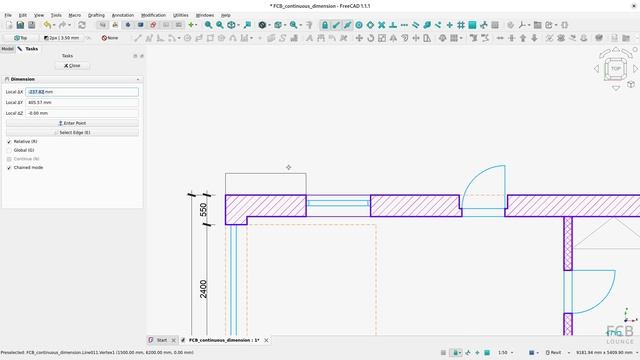Select the Scale tool icon
The width and height of the screenshot is (640, 360).
(382, 38)
